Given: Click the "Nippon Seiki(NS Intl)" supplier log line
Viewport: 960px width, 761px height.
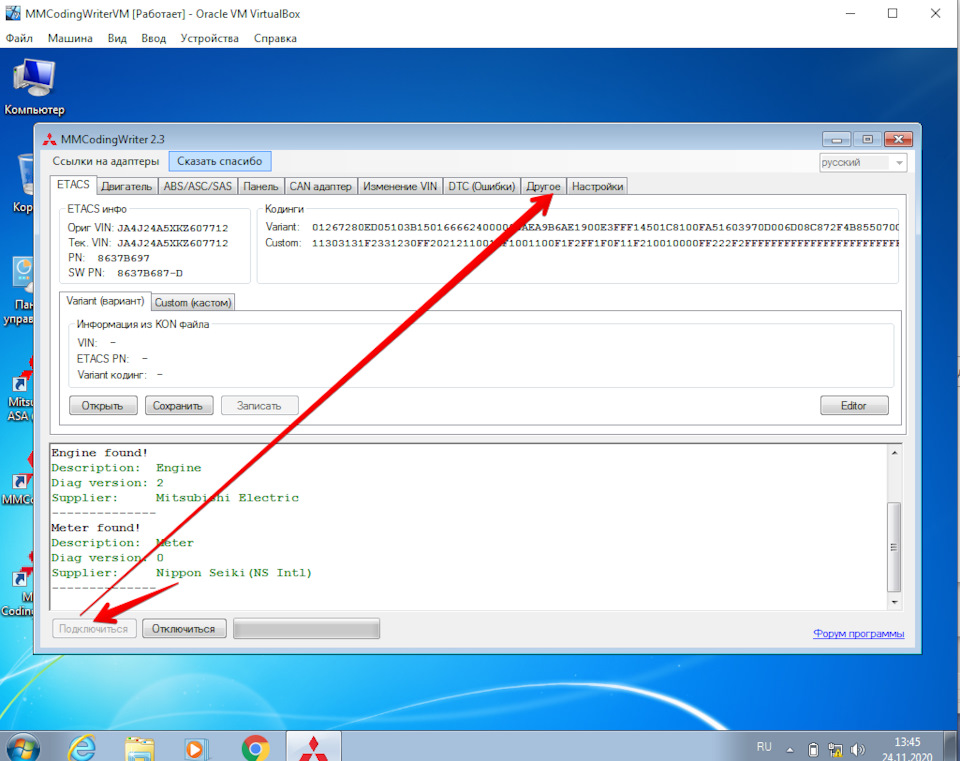Looking at the screenshot, I should pos(182,573).
